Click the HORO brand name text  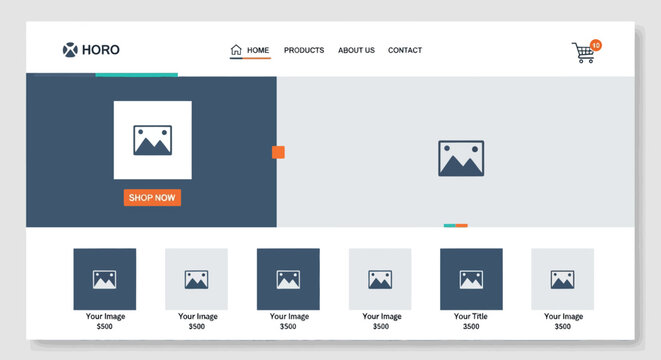[x=101, y=50]
